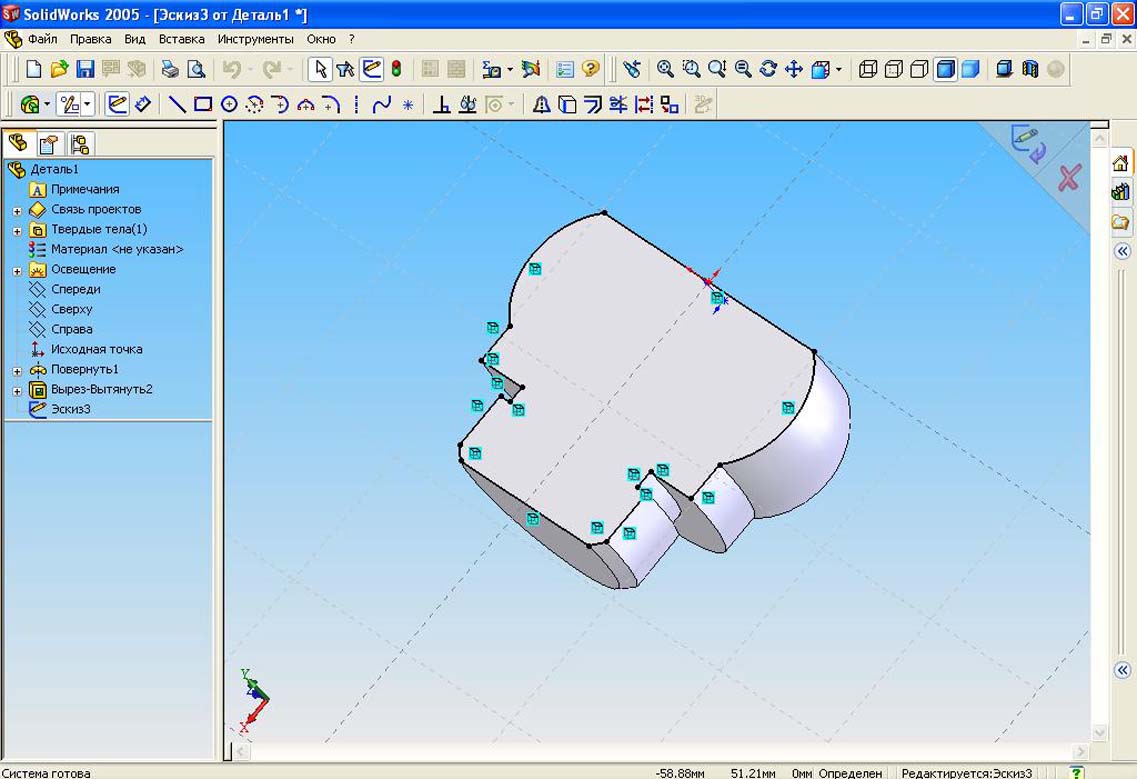This screenshot has width=1137, height=779.
Task: Switch to the FeatureManager design tree tab
Action: (x=19, y=143)
